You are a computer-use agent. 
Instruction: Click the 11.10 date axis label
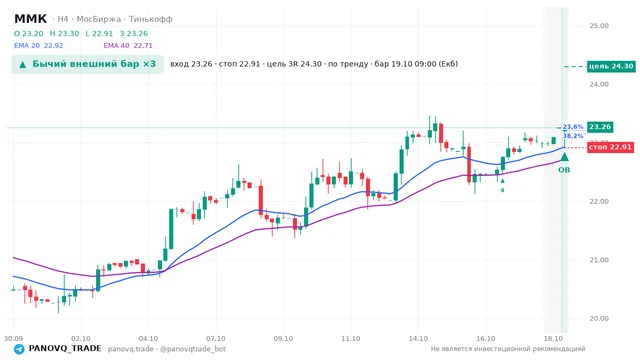point(351,339)
